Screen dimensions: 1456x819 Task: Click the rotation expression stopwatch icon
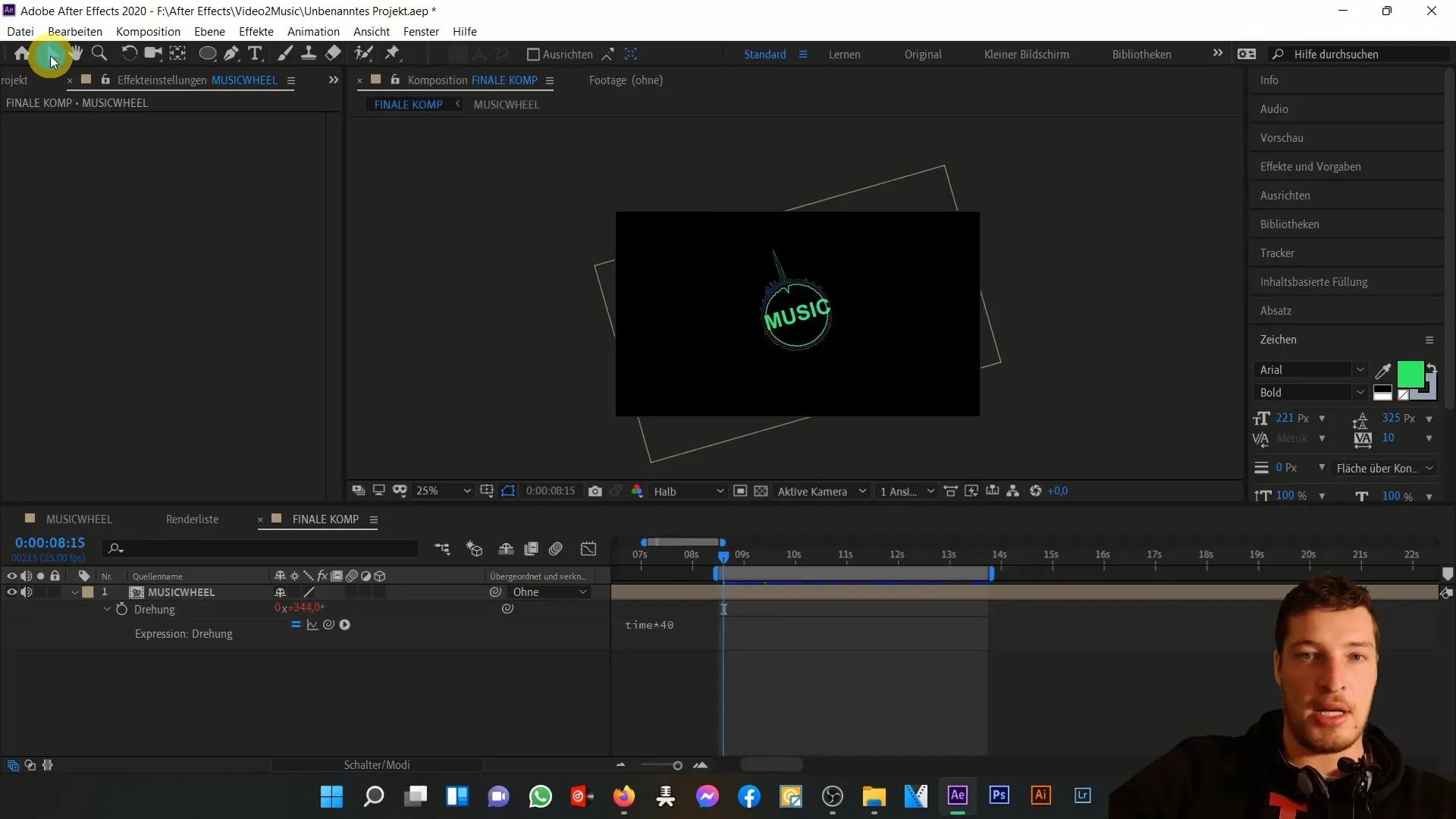(121, 609)
